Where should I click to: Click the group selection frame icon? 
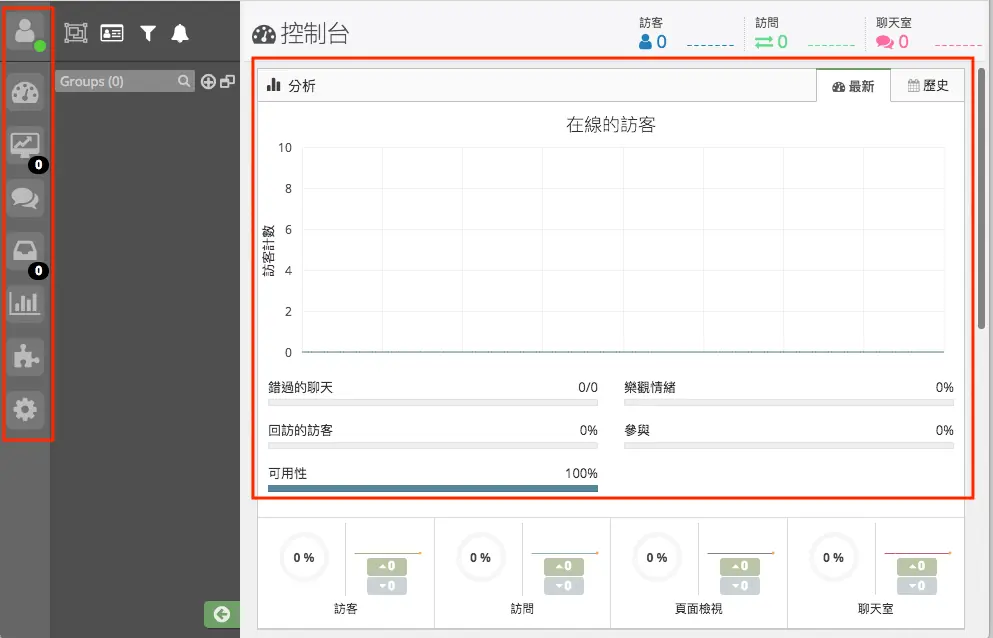(76, 33)
